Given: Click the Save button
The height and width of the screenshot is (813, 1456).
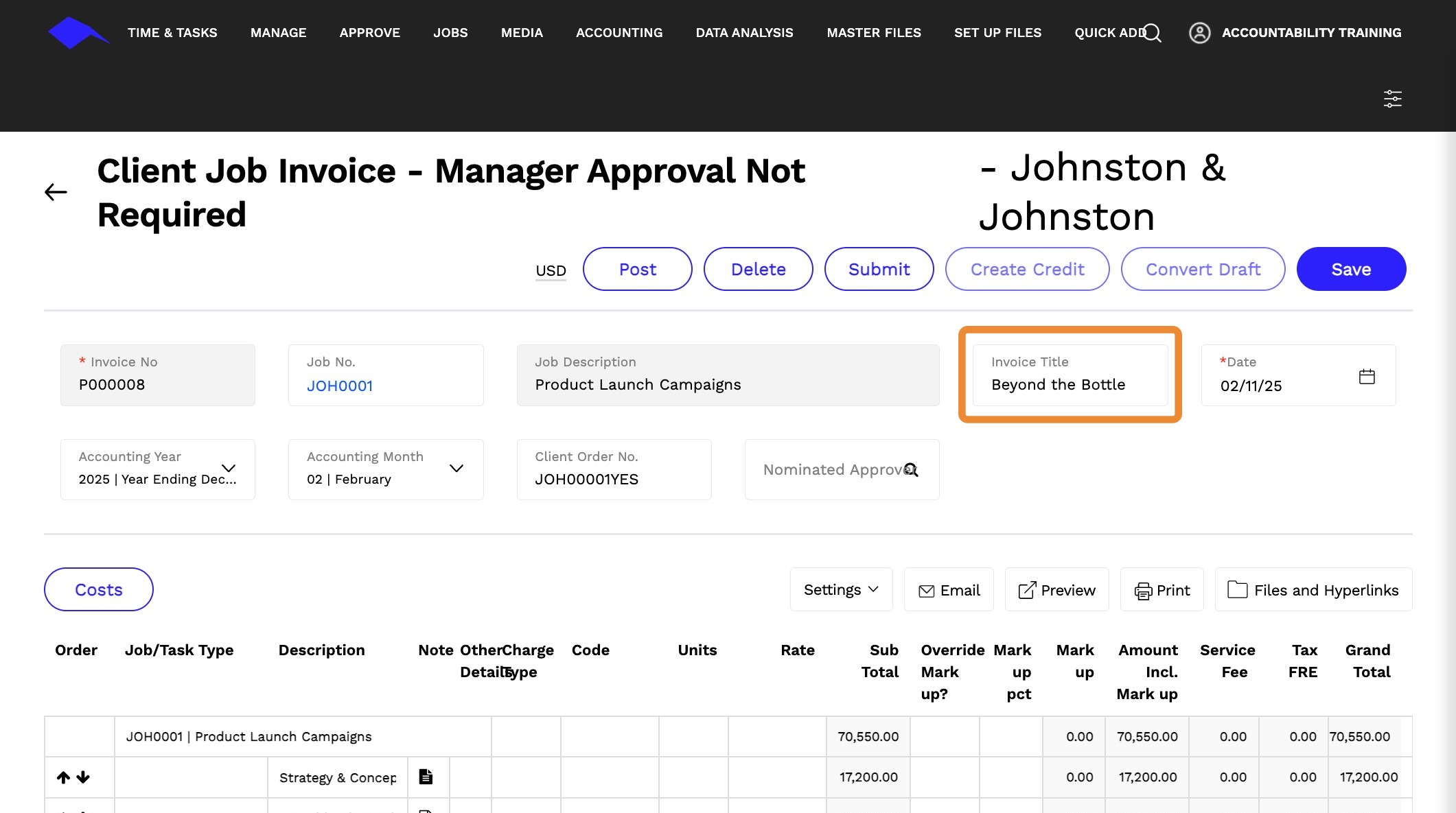Looking at the screenshot, I should [x=1350, y=270].
